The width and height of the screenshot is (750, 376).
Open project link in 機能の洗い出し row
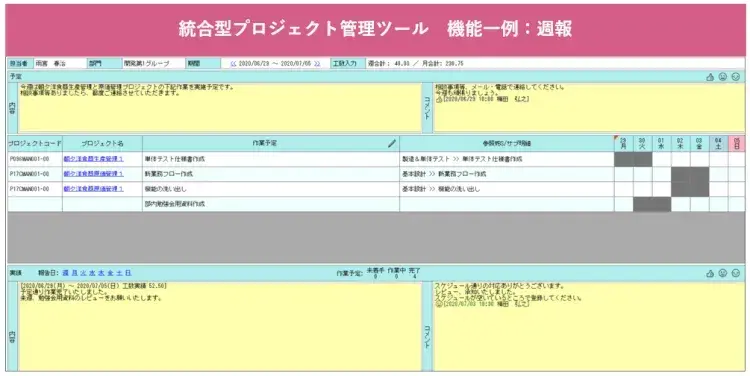[x=93, y=189]
